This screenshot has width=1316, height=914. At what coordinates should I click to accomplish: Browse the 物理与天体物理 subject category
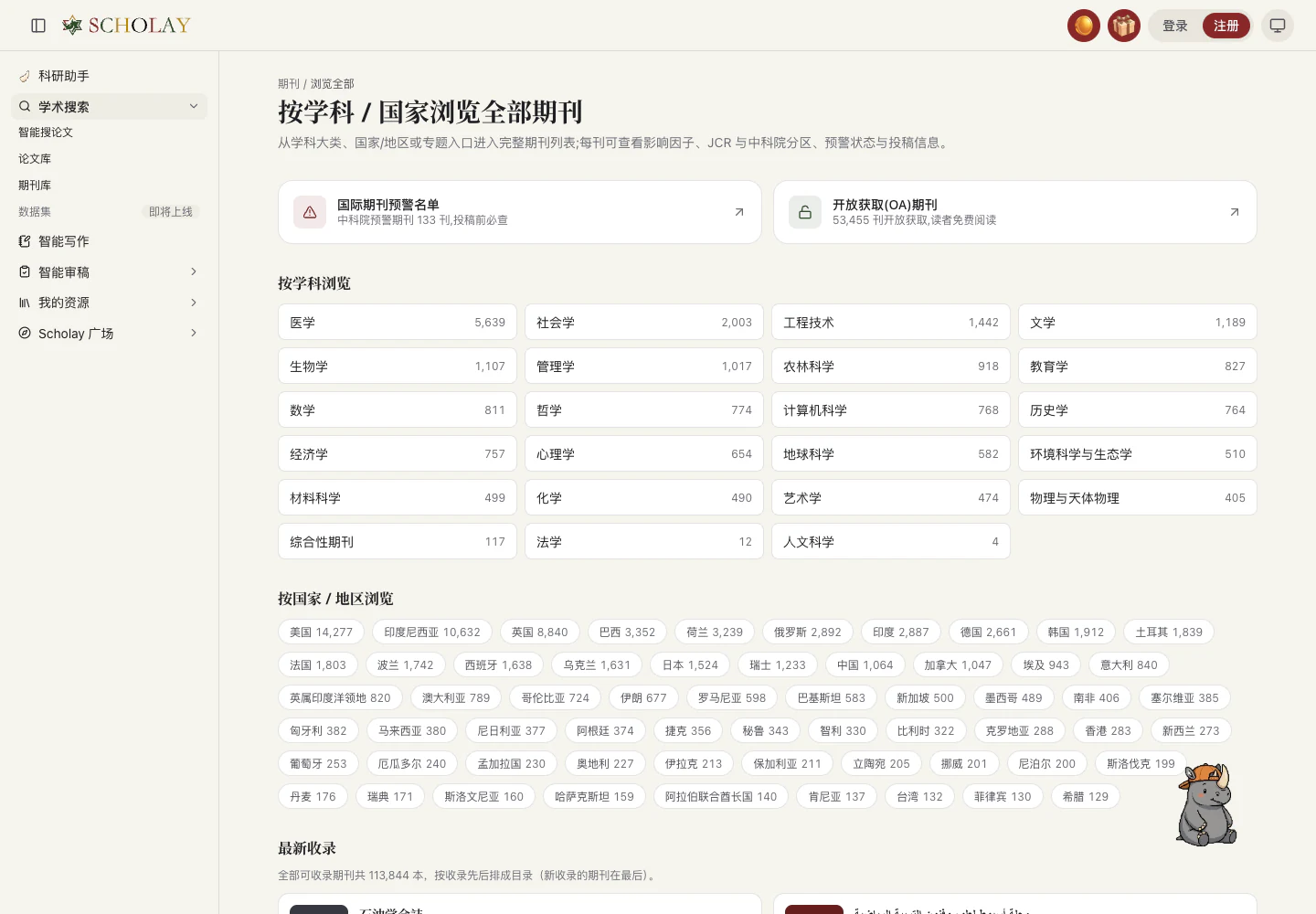(1138, 498)
